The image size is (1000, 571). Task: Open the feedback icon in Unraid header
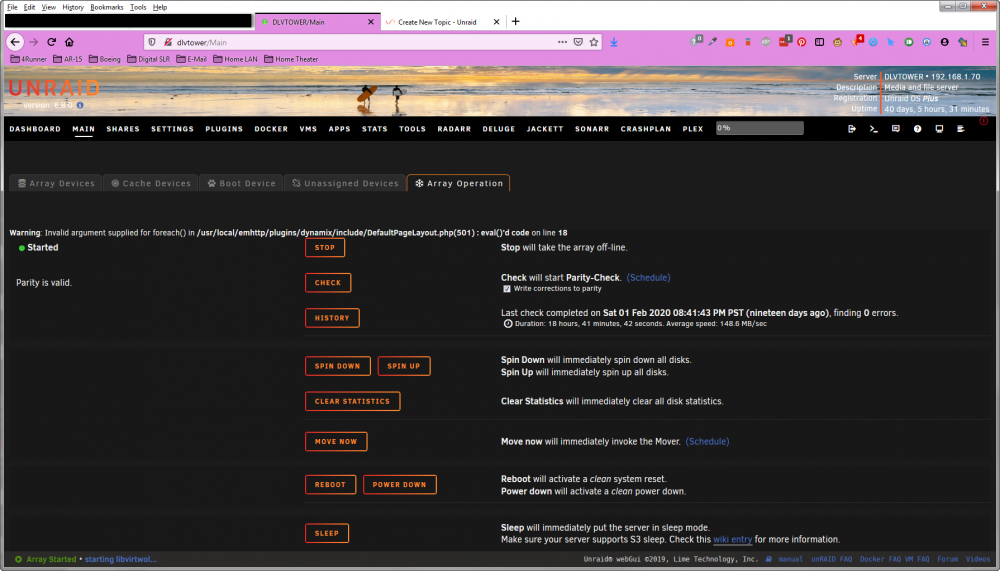(895, 129)
